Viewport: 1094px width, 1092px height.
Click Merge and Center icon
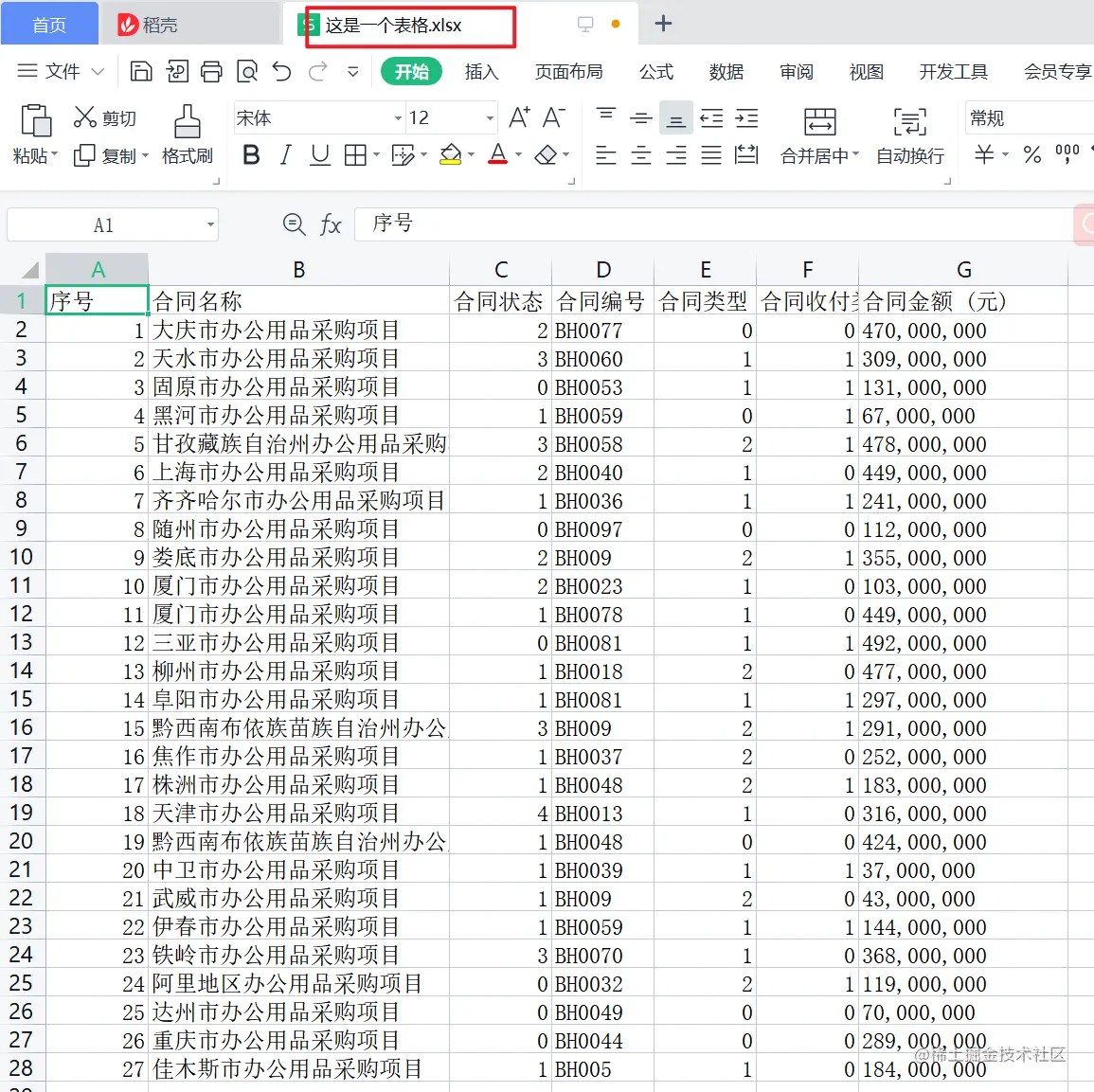pyautogui.click(x=820, y=121)
